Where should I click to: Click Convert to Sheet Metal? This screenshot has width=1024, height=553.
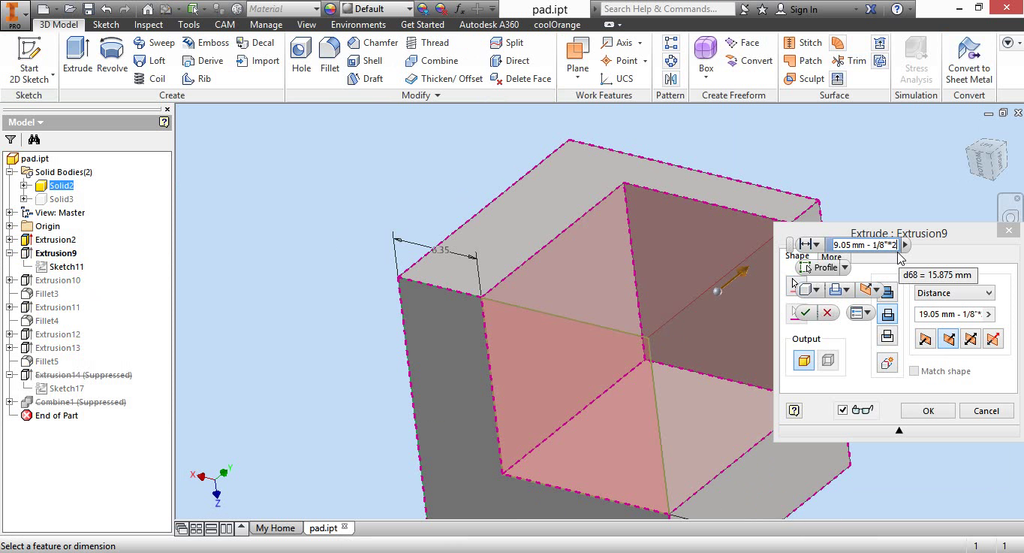click(x=968, y=61)
